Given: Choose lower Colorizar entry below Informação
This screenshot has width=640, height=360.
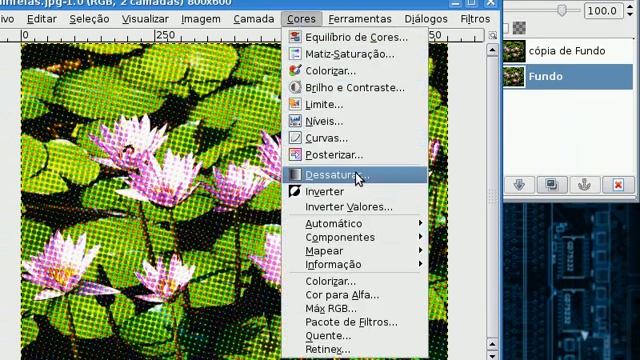Looking at the screenshot, I should [354, 281].
